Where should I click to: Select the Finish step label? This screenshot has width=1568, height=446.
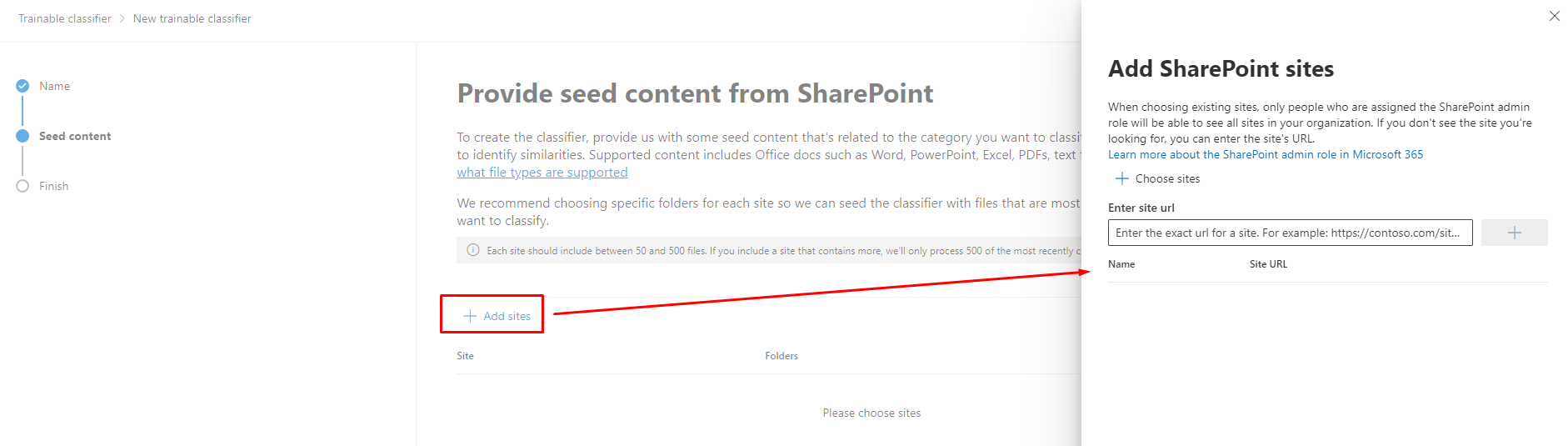pyautogui.click(x=53, y=186)
